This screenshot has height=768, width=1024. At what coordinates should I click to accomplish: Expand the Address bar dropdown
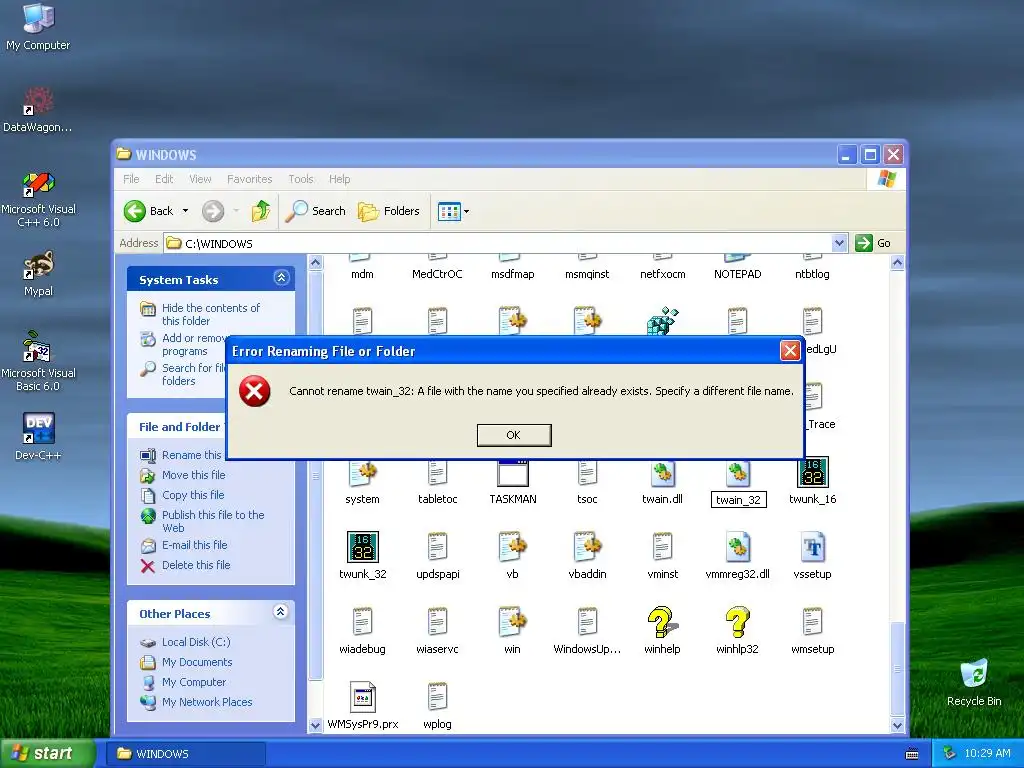(x=839, y=243)
